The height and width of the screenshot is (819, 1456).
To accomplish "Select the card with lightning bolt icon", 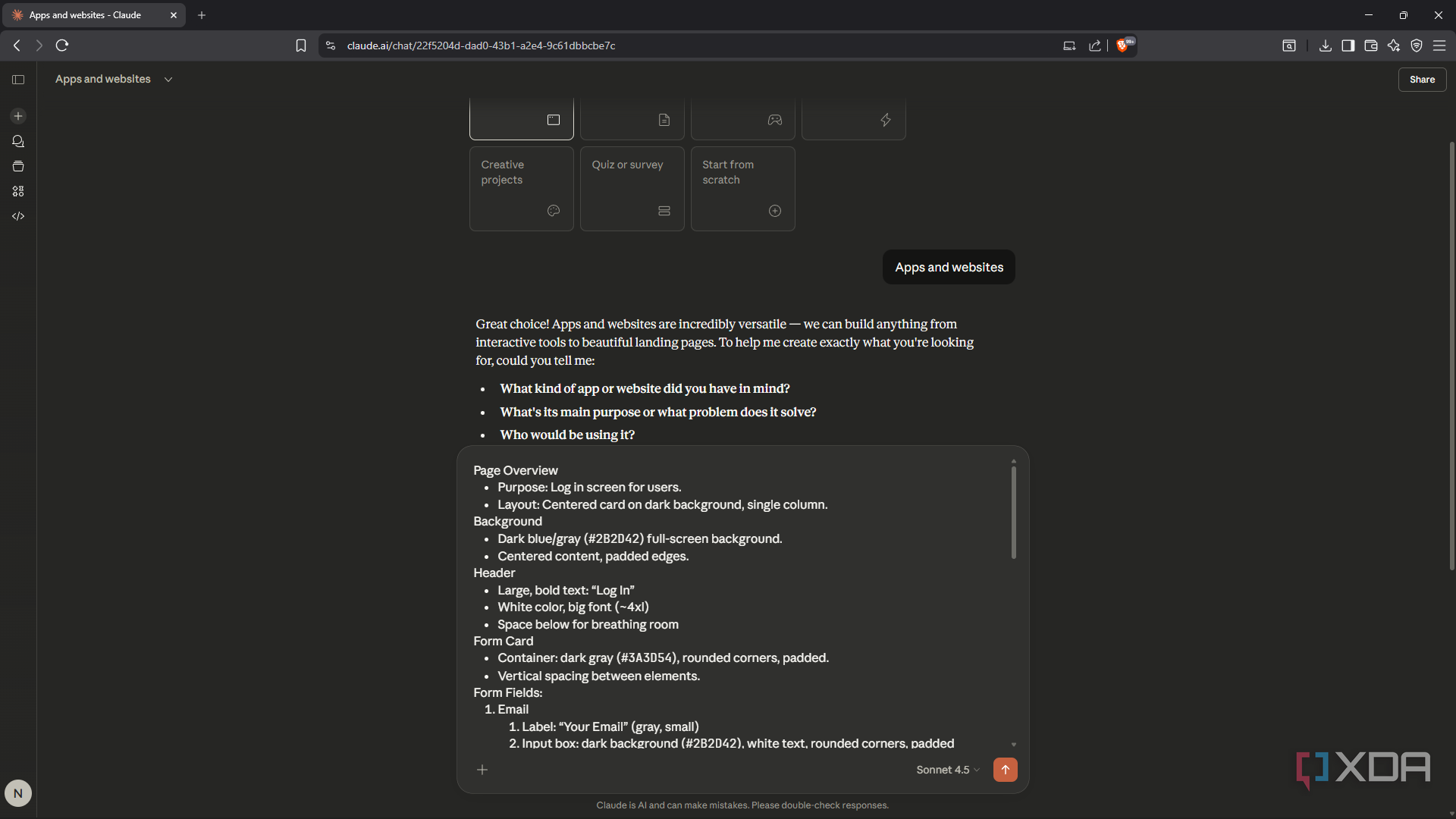I will [854, 119].
